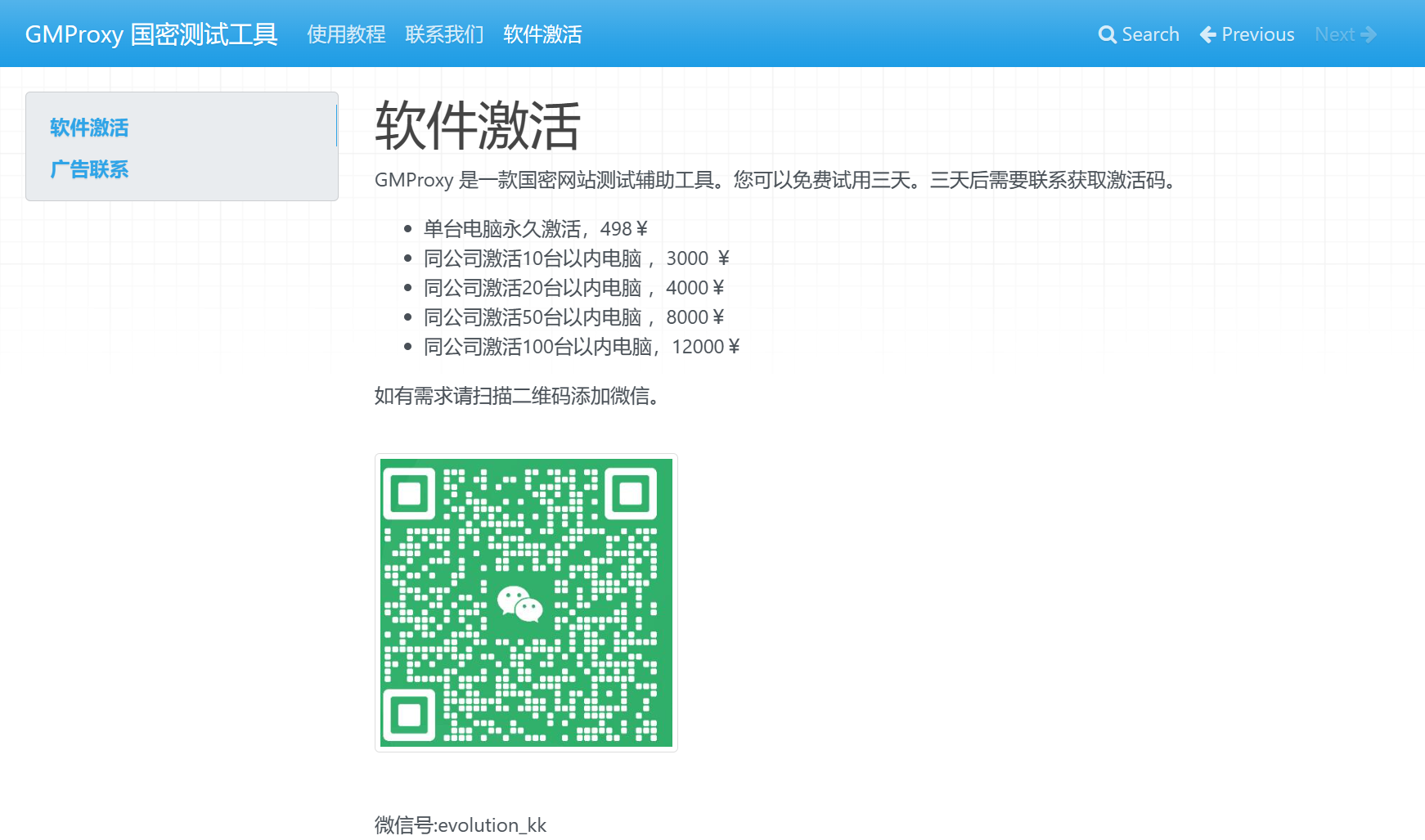The height and width of the screenshot is (840, 1425).
Task: Jump to 广告联系 in the sidebar
Action: [89, 169]
